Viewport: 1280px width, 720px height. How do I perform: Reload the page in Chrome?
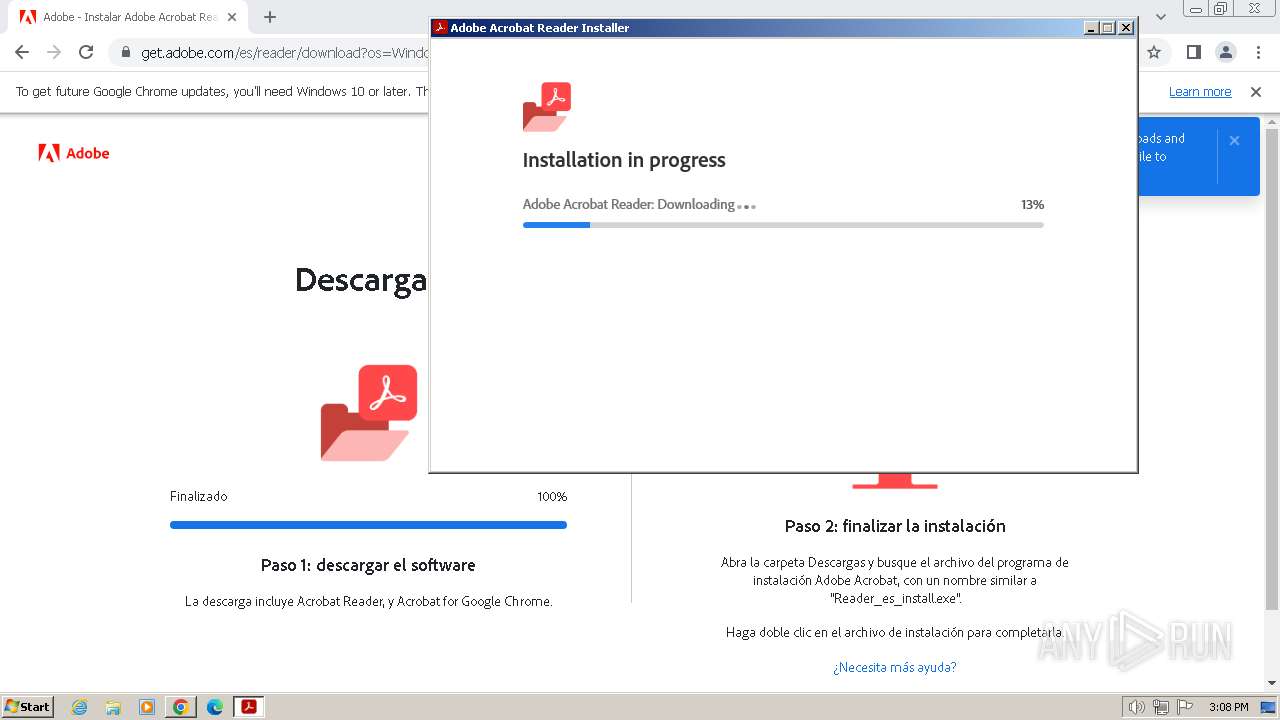(86, 52)
